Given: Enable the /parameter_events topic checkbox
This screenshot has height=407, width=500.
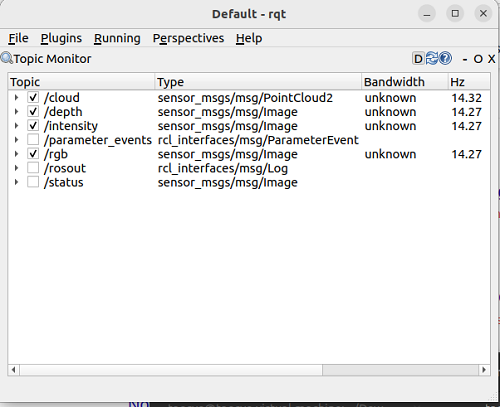Looking at the screenshot, I should tap(33, 140).
